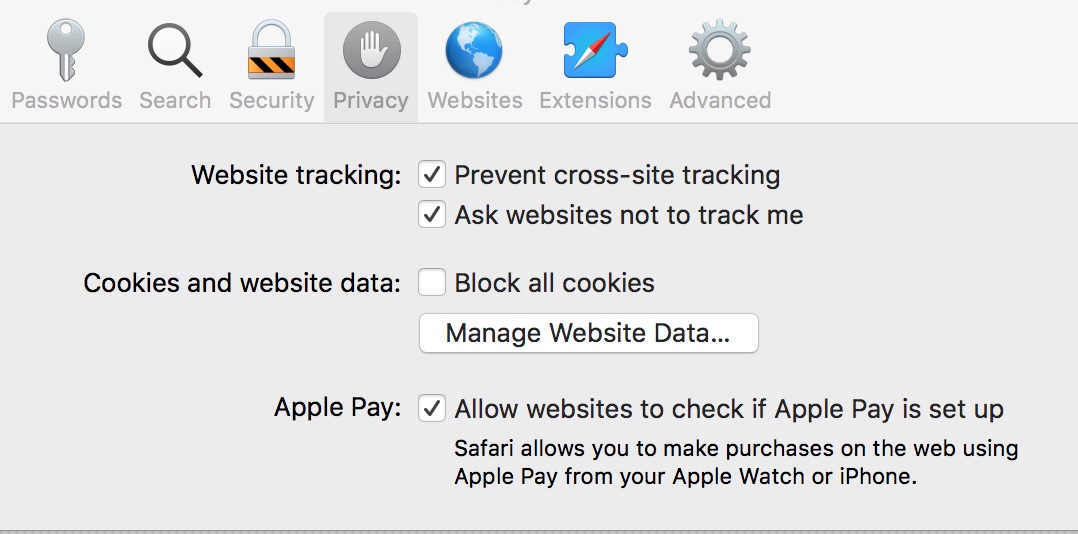
Task: Click the hand Privacy icon
Action: click(371, 50)
